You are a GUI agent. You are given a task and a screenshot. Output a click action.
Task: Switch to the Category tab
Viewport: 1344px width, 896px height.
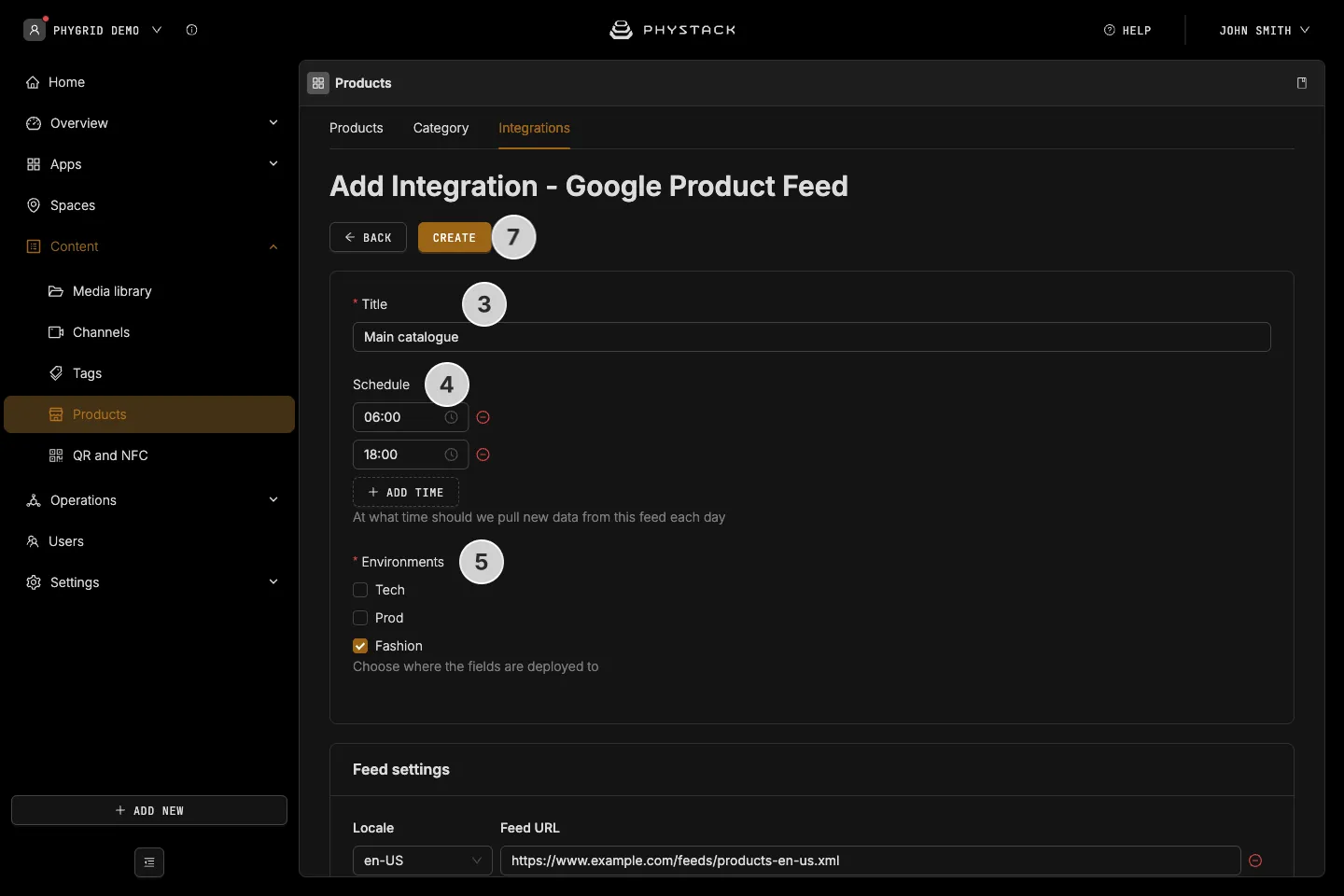(441, 128)
